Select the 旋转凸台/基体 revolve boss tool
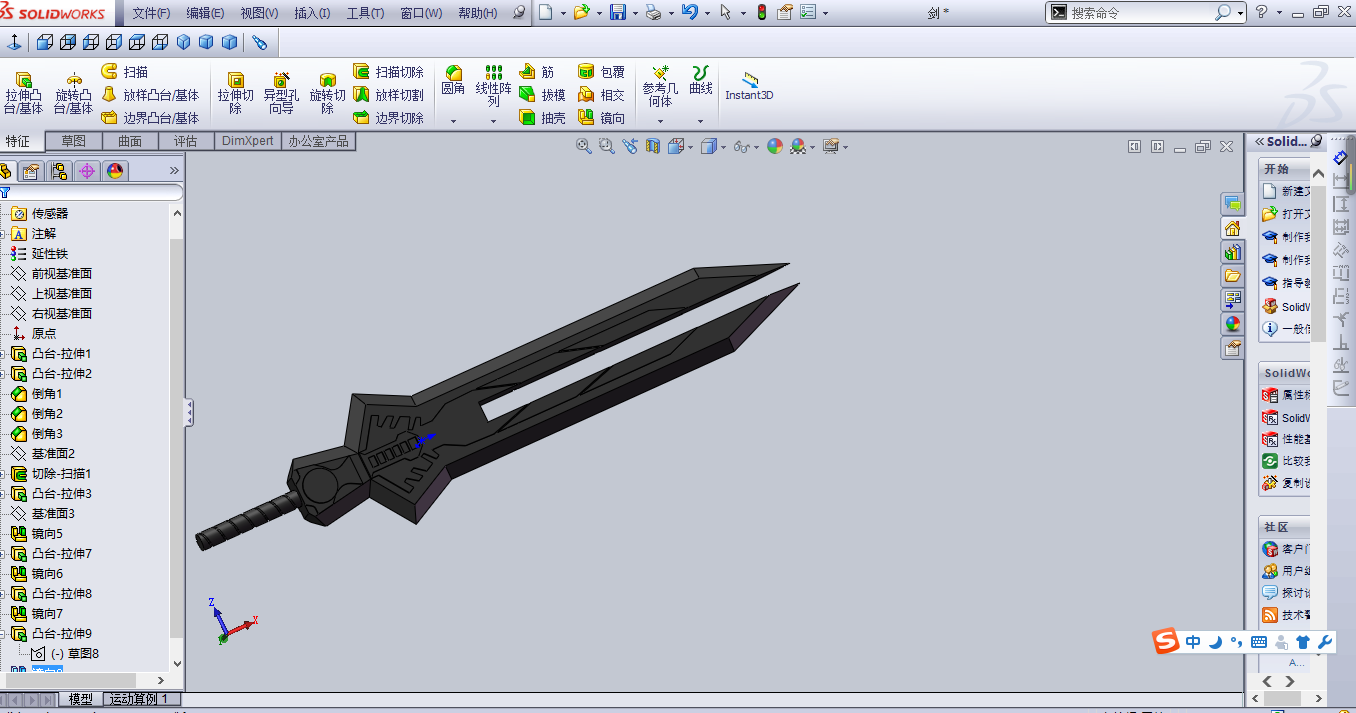1356x713 pixels. 73,92
